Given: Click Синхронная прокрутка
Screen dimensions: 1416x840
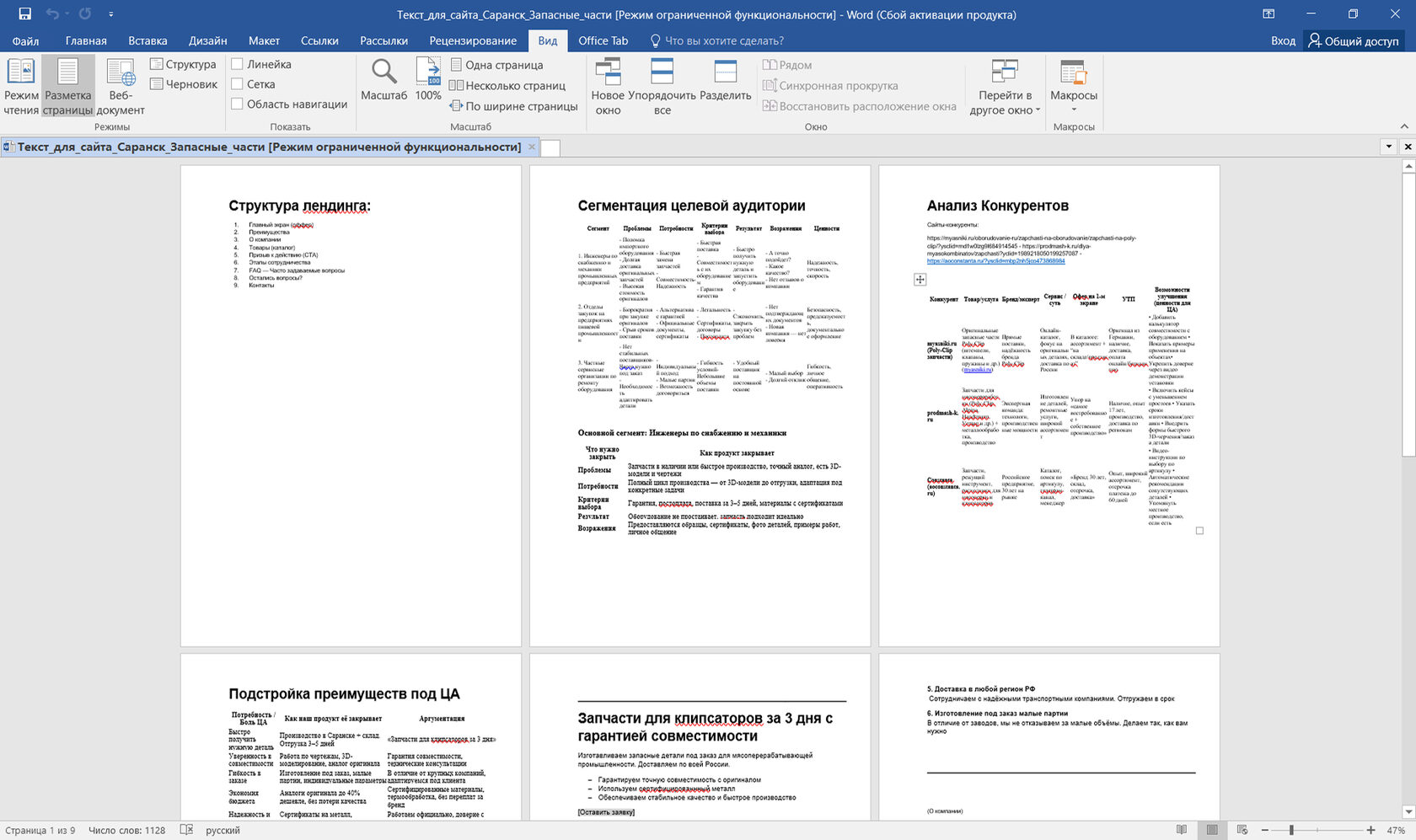Looking at the screenshot, I should tap(830, 85).
